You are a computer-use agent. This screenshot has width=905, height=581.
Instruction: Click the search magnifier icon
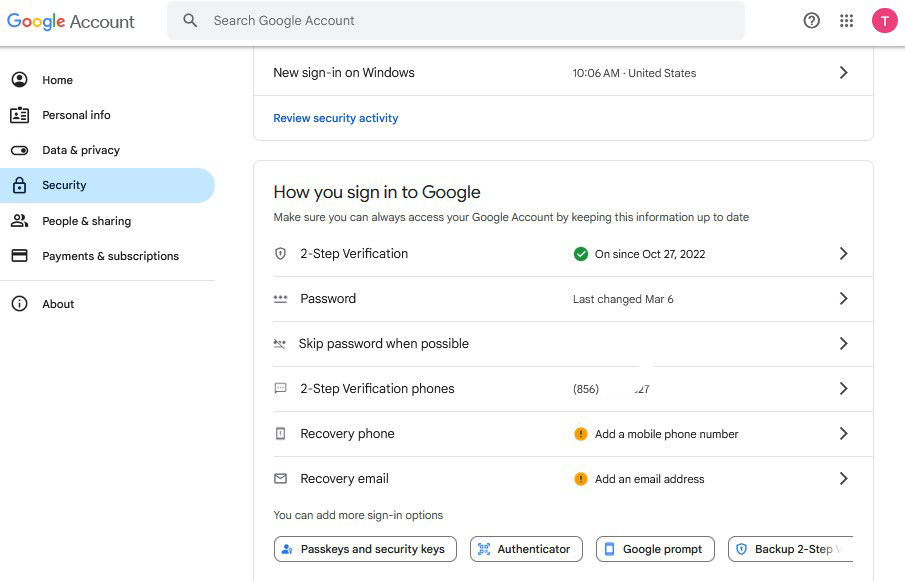(x=190, y=21)
